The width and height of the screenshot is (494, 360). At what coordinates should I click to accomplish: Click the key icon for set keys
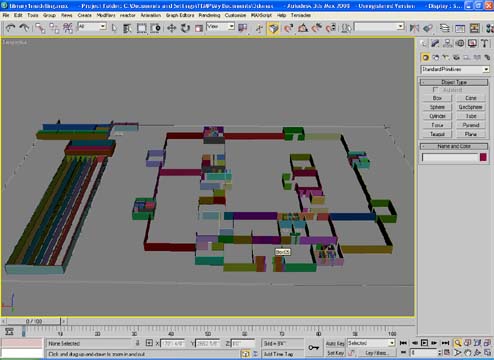click(313, 348)
